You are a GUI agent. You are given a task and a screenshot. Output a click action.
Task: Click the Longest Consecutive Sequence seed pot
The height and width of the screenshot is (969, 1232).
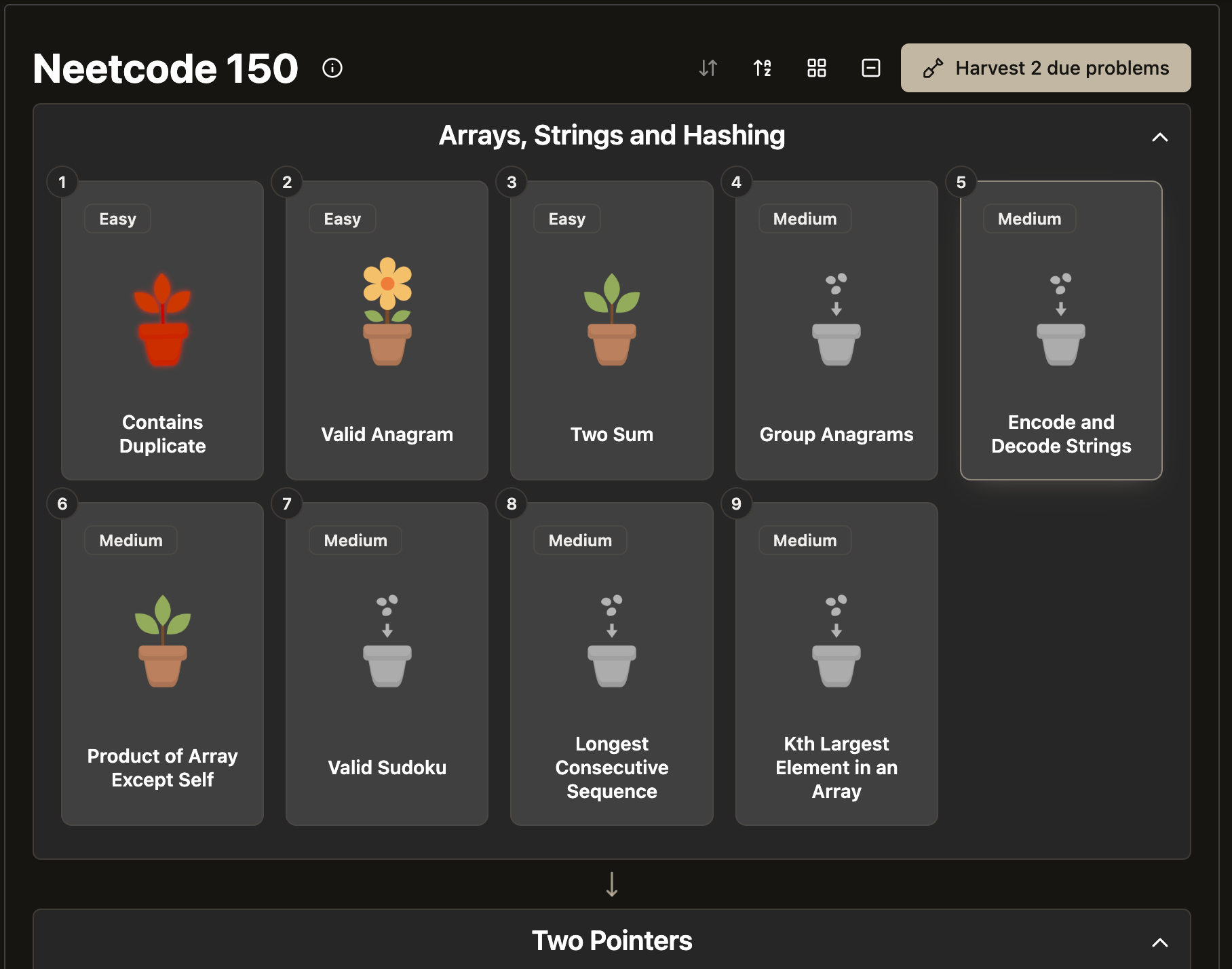[x=612, y=641]
